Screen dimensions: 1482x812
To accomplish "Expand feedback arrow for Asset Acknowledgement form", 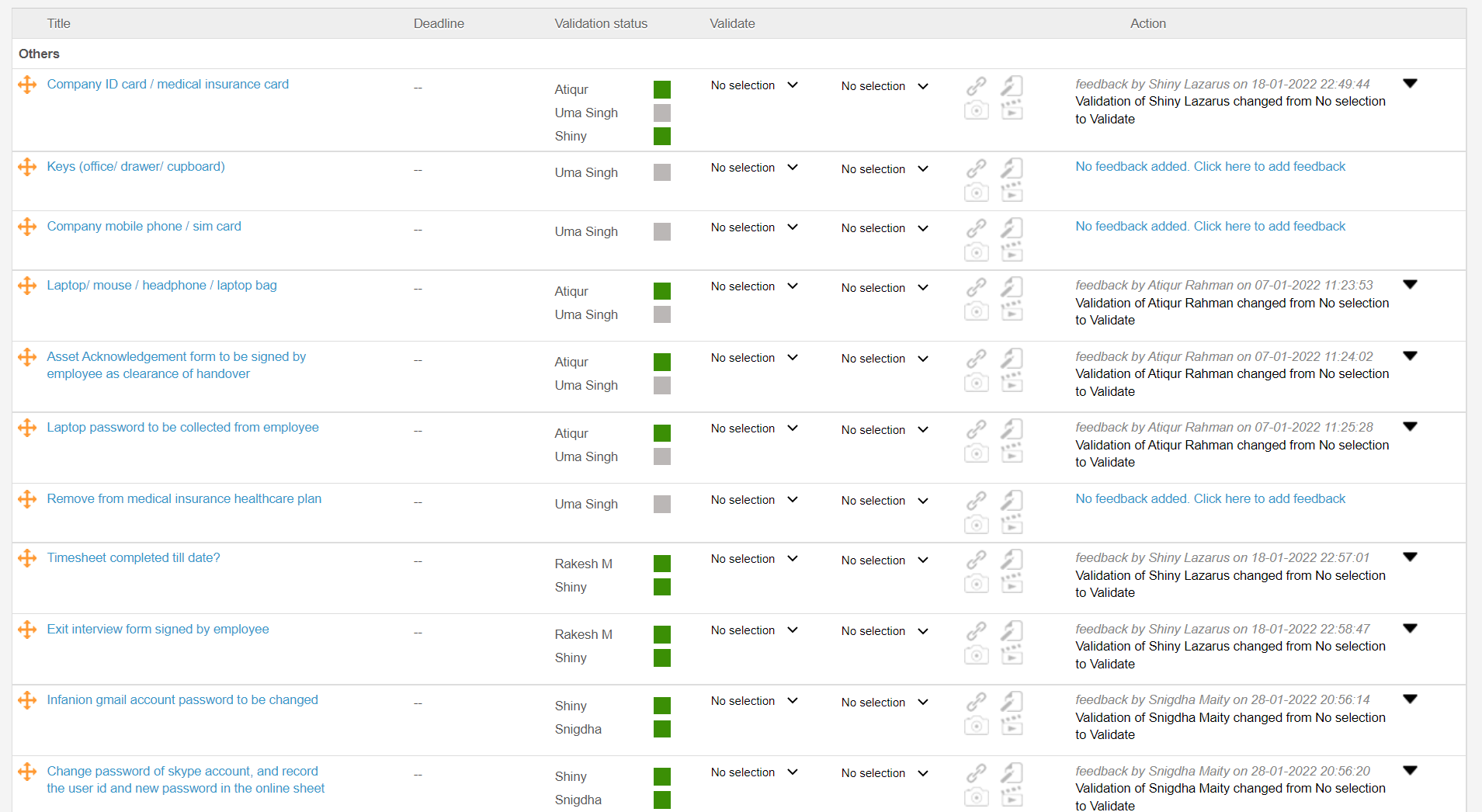I will coord(1410,356).
